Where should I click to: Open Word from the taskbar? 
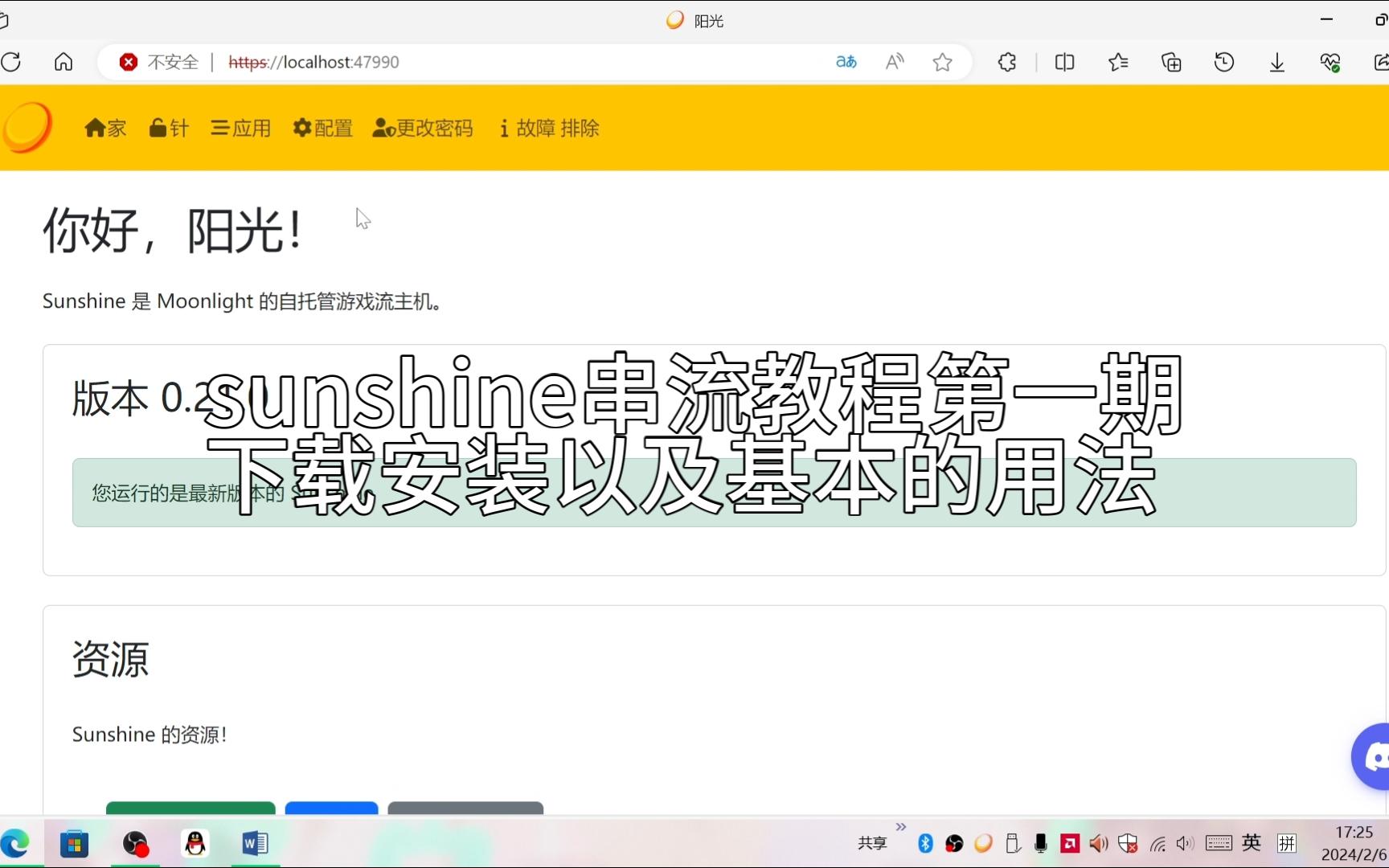(x=255, y=843)
